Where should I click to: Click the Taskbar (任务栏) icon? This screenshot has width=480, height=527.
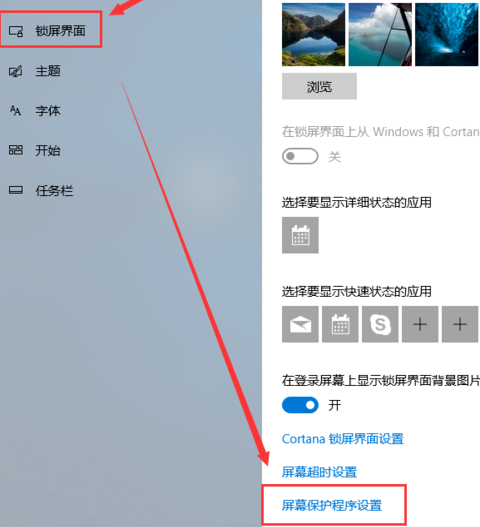coord(15,190)
